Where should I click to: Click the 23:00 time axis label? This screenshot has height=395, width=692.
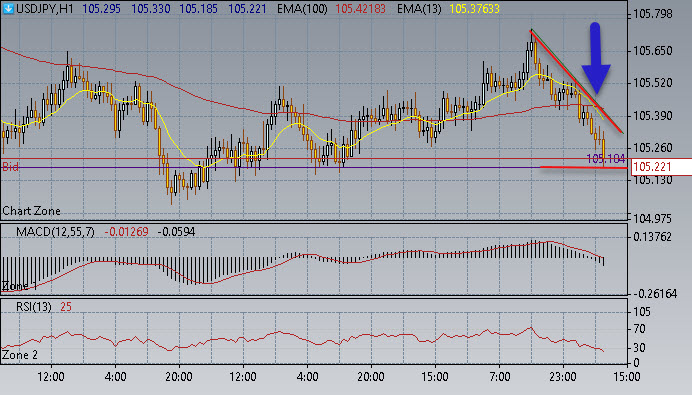pos(563,377)
